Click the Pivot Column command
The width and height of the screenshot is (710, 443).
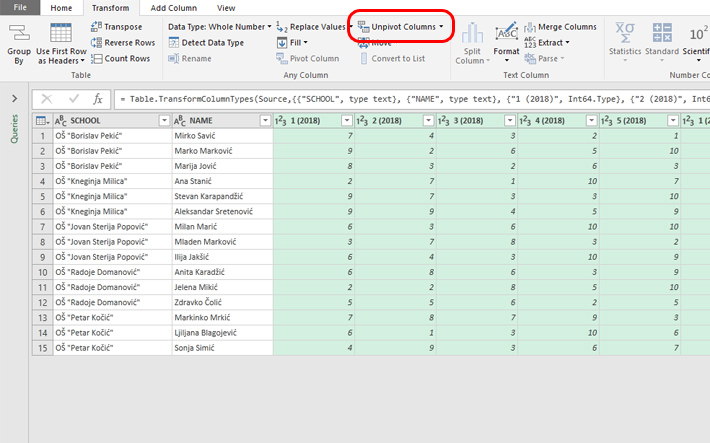click(x=308, y=58)
